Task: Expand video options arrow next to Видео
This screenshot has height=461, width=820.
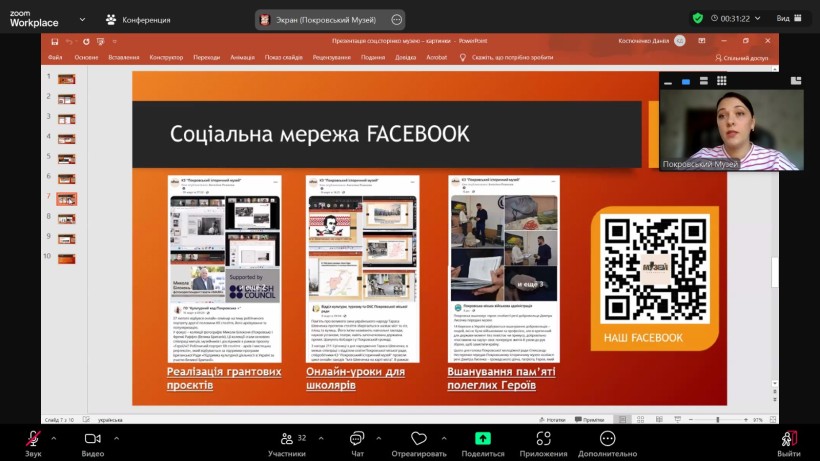Action: (x=116, y=438)
